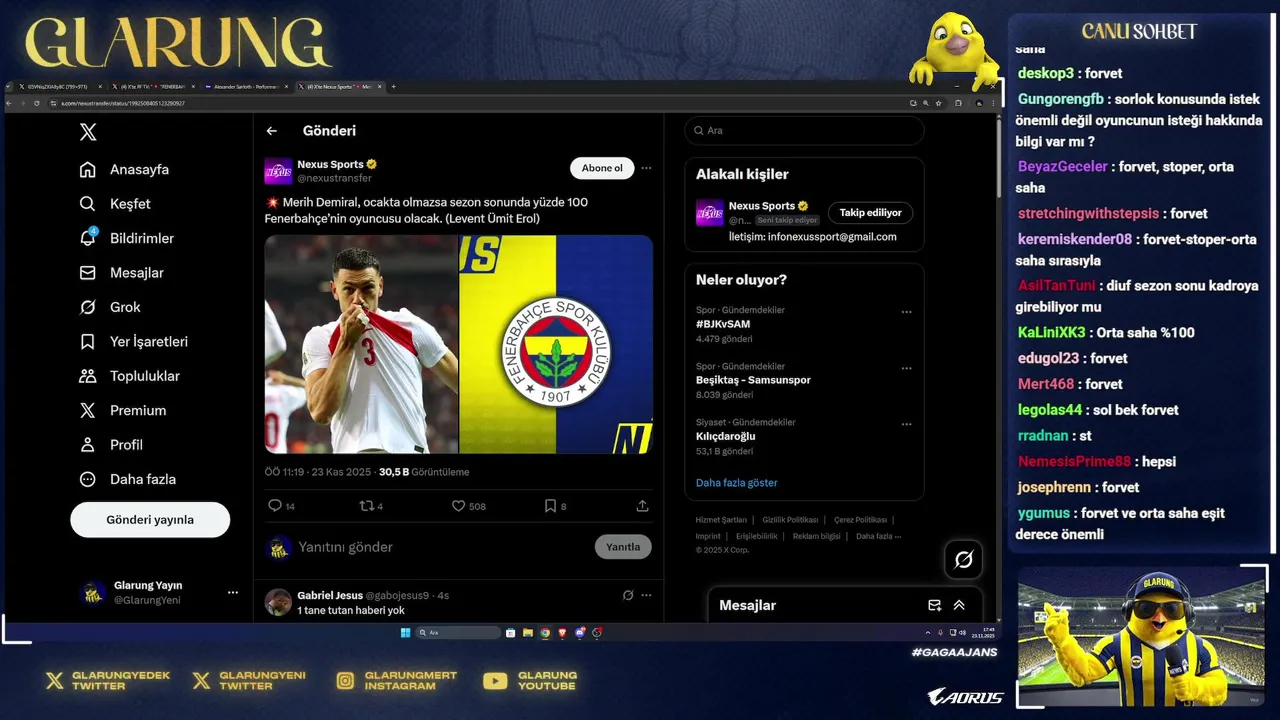1280x720 pixels.
Task: Open options for Kılıçdaroğlu trend
Action: click(x=906, y=424)
